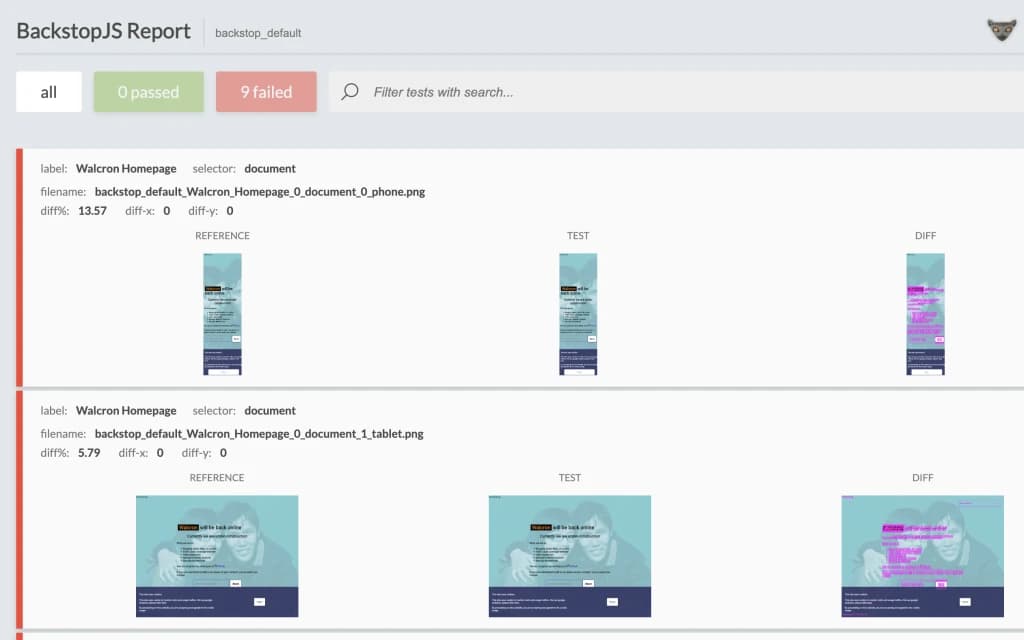Open the phone test TEST thumbnail
This screenshot has height=640, width=1024.
tap(578, 314)
